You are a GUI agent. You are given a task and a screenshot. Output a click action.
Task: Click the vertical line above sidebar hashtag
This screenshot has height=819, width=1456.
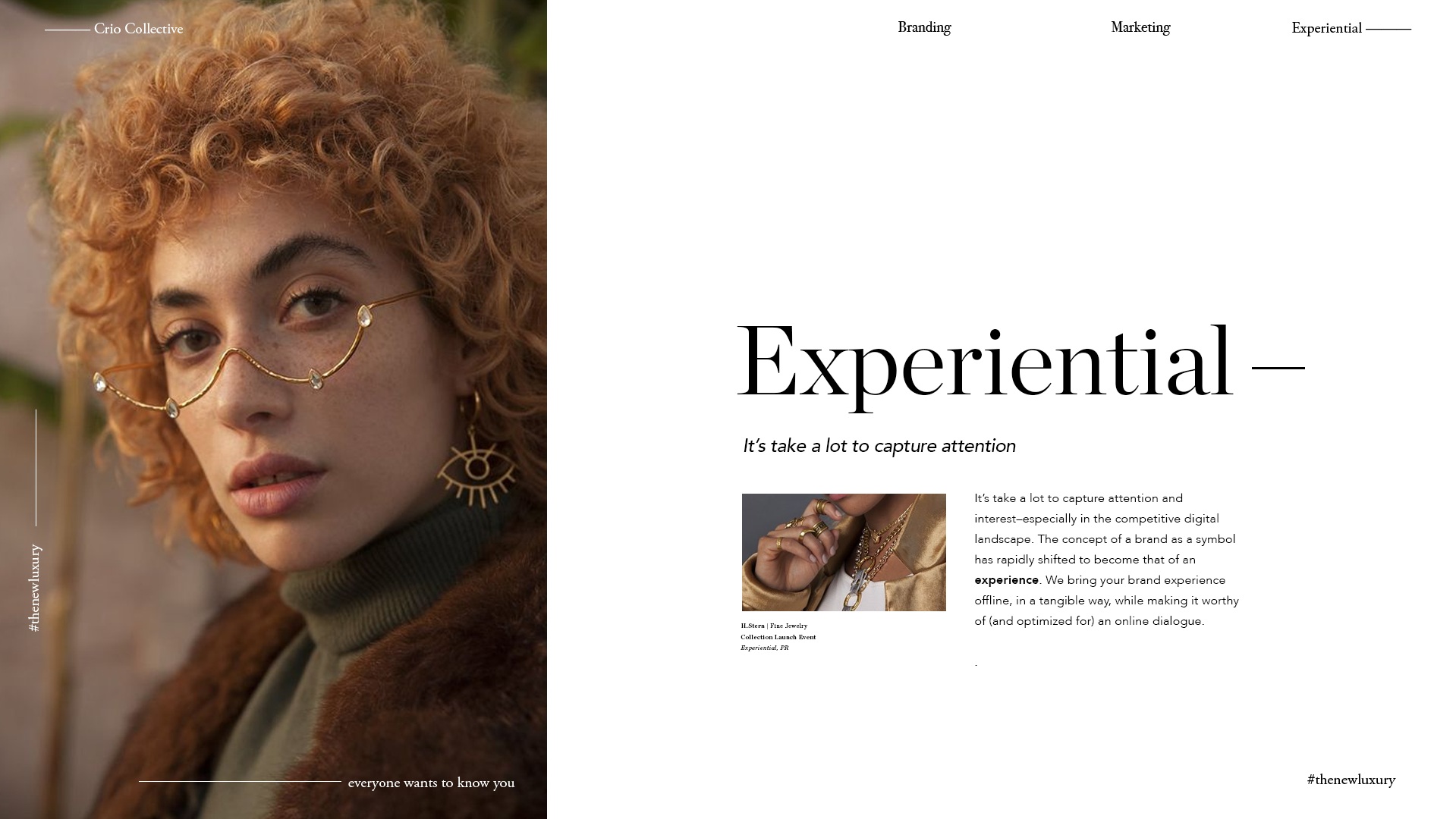coord(36,468)
